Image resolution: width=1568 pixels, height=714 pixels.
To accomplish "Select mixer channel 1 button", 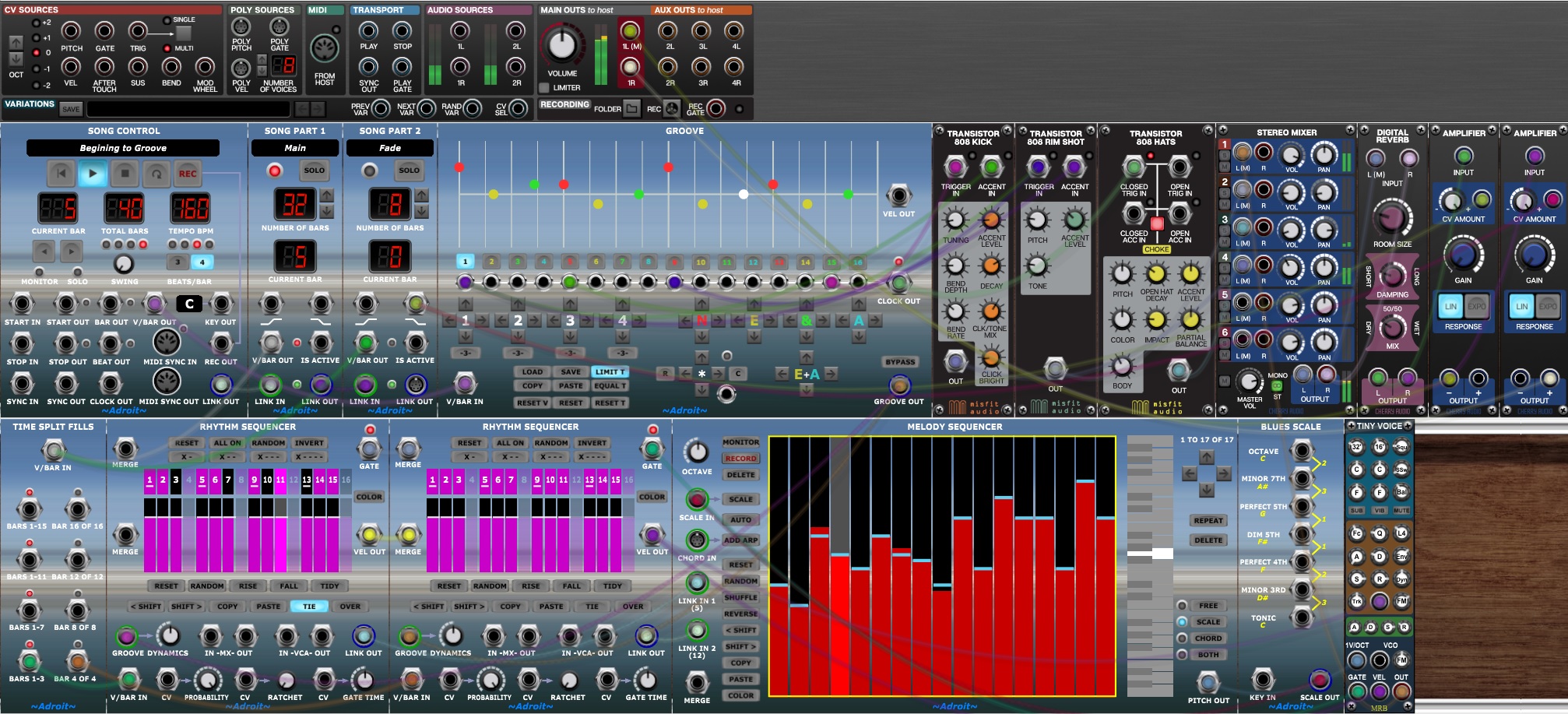I will (1225, 145).
